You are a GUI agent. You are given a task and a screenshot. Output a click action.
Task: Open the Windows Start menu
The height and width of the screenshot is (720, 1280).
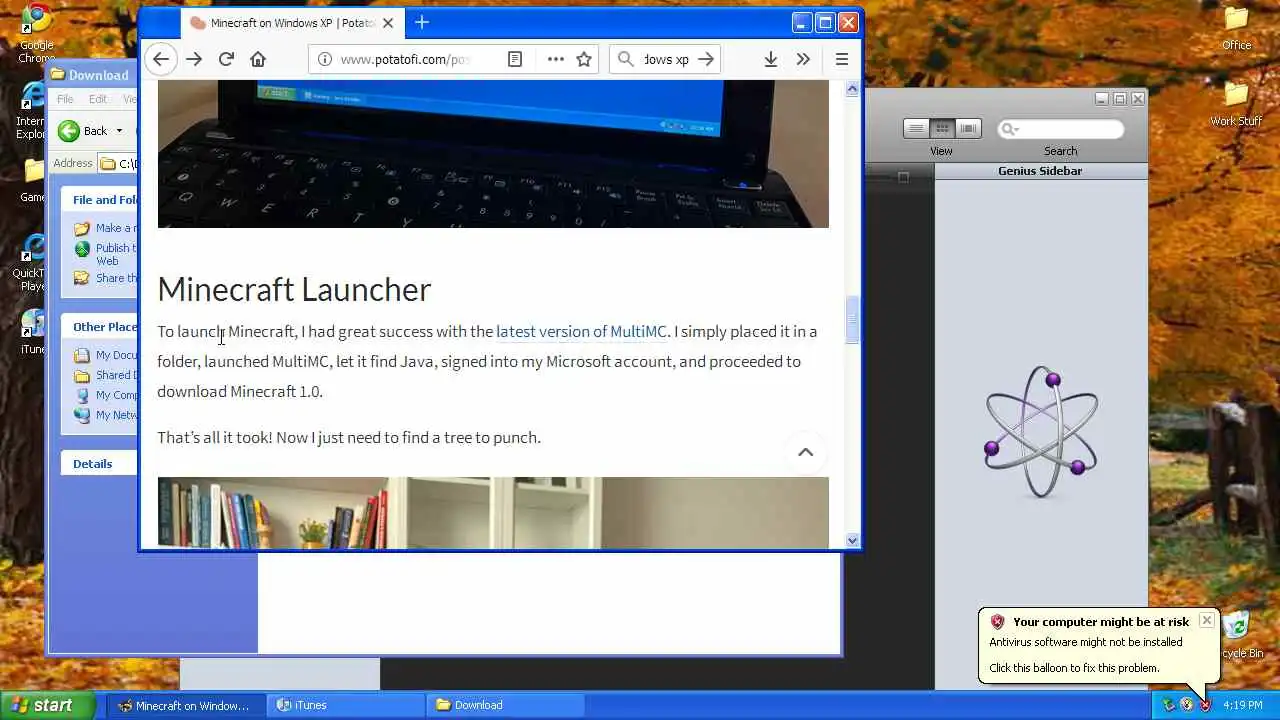click(x=48, y=705)
